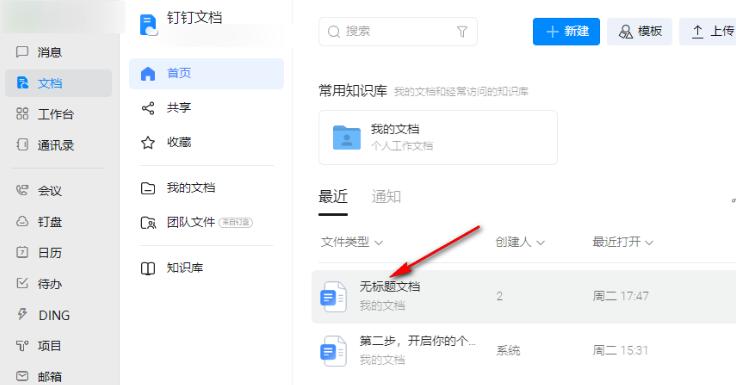Open the 我的文档 knowledge base card

(x=438, y=138)
